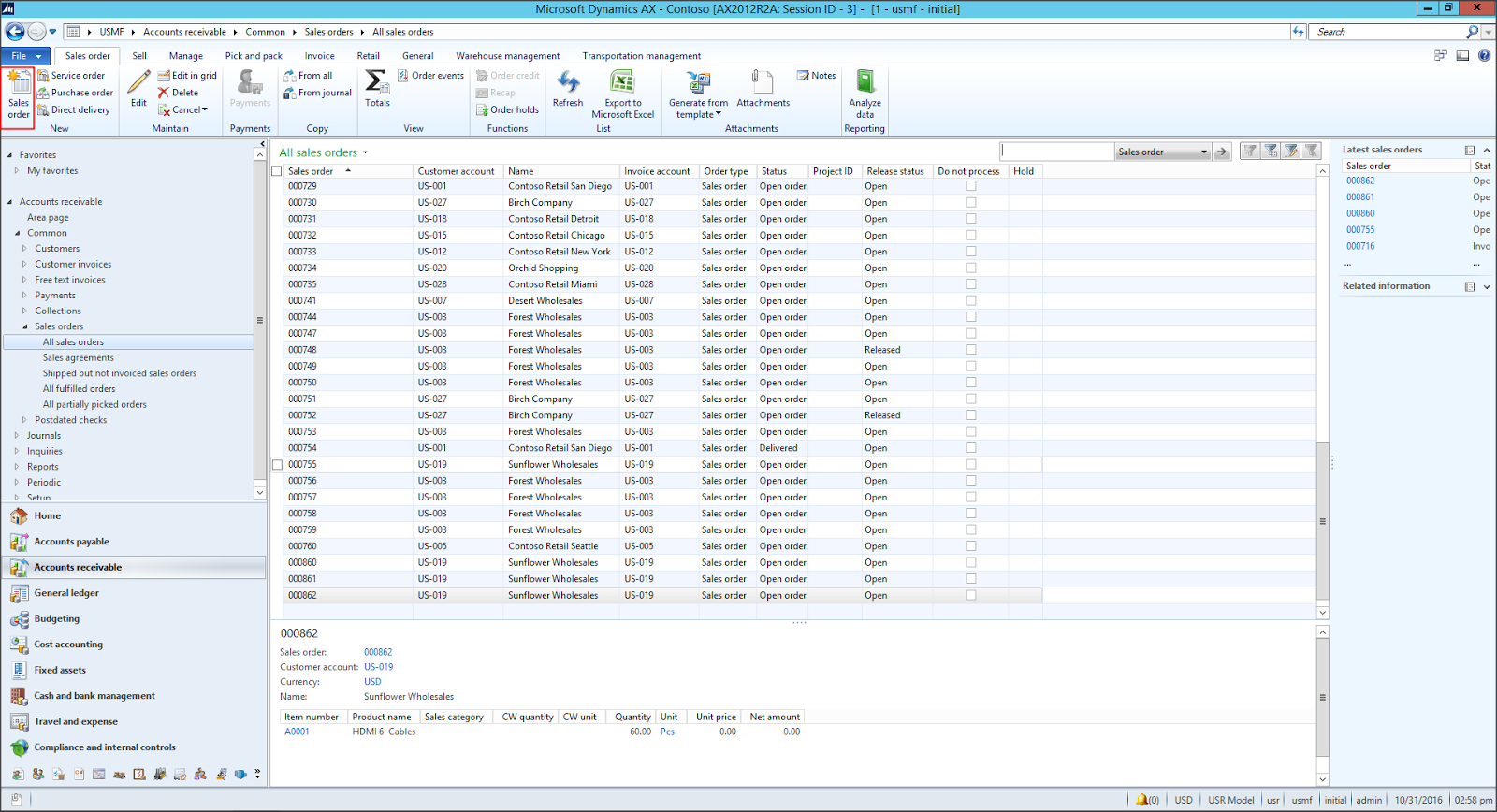The width and height of the screenshot is (1497, 812).
Task: Choose Direct delivery in ribbon
Action: pyautogui.click(x=74, y=109)
